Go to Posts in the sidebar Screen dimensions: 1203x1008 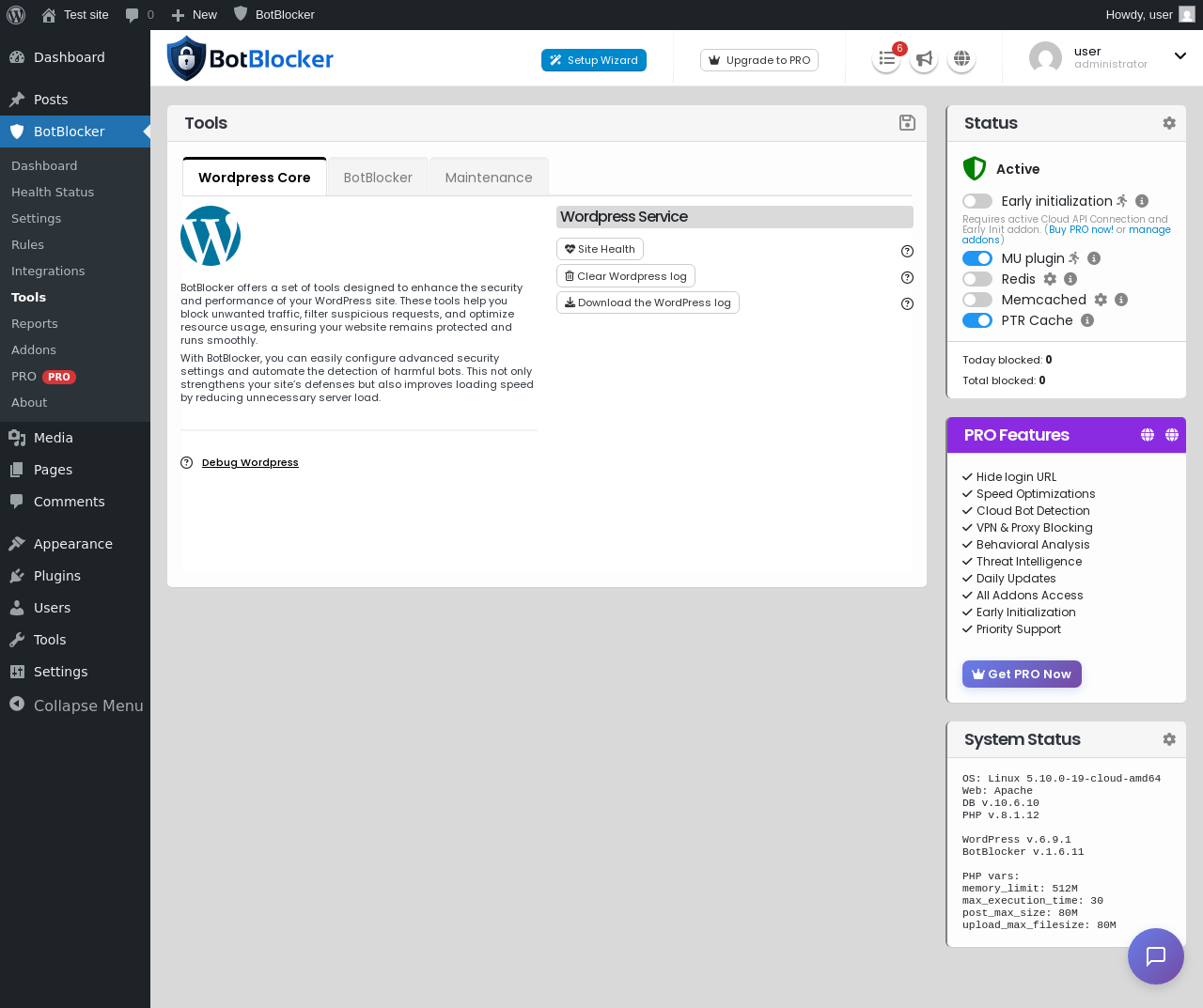(x=75, y=100)
